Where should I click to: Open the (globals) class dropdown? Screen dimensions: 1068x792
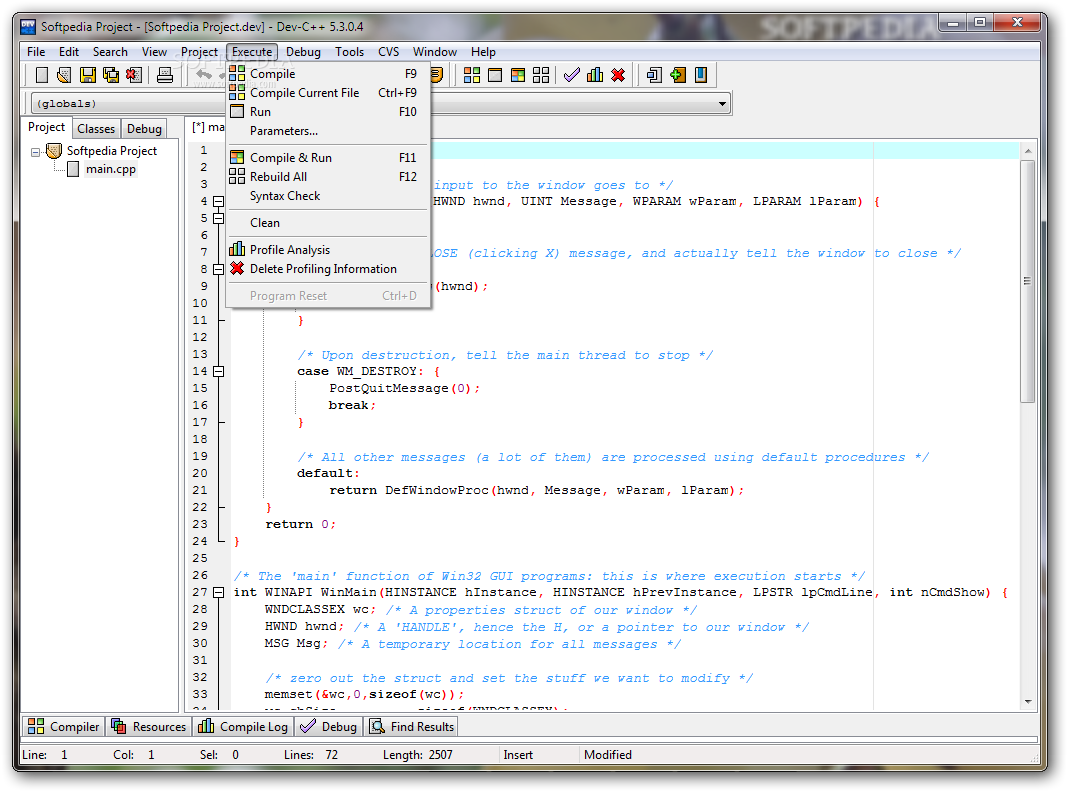point(129,104)
